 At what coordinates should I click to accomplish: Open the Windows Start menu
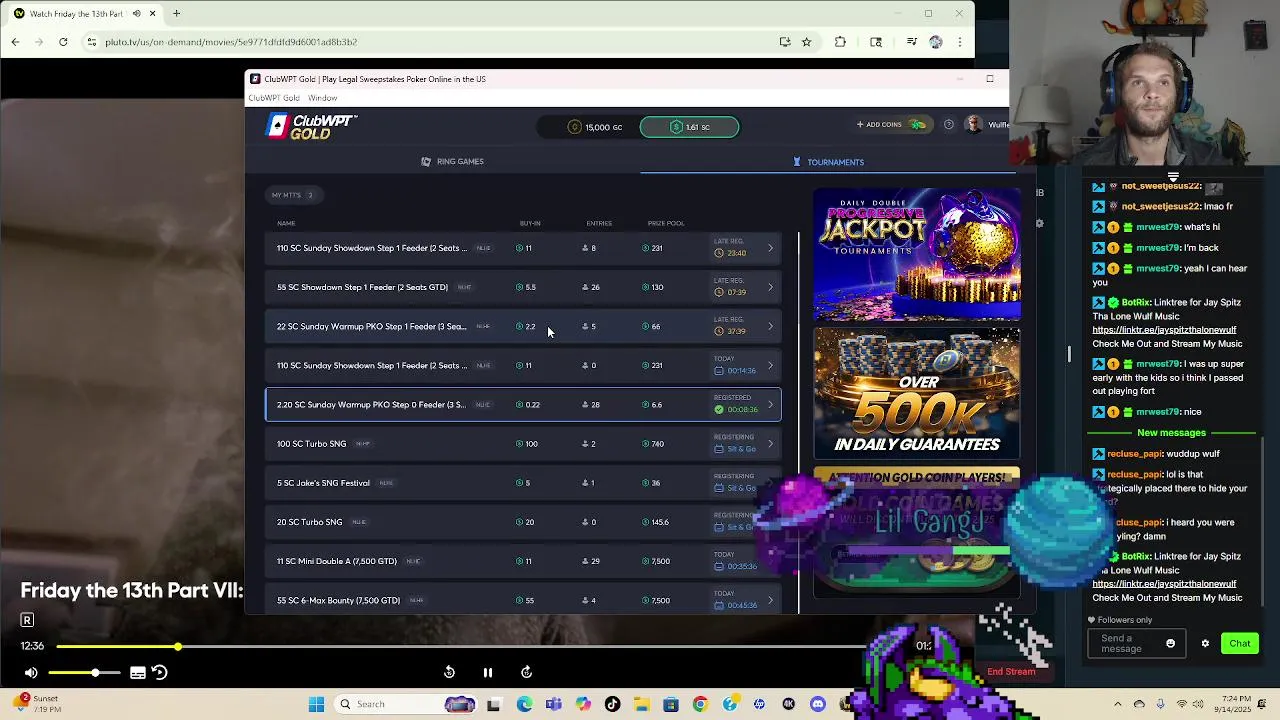[316, 704]
